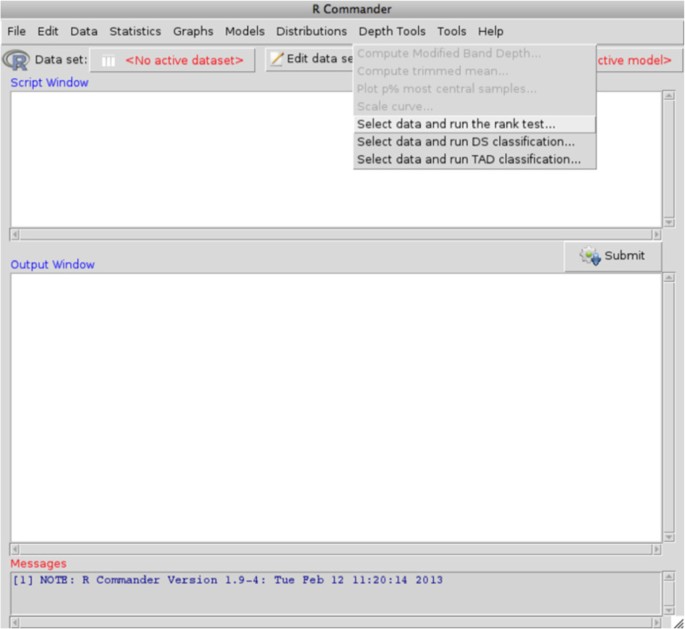The height and width of the screenshot is (629, 685).
Task: Open the Help menu
Action: point(491,31)
